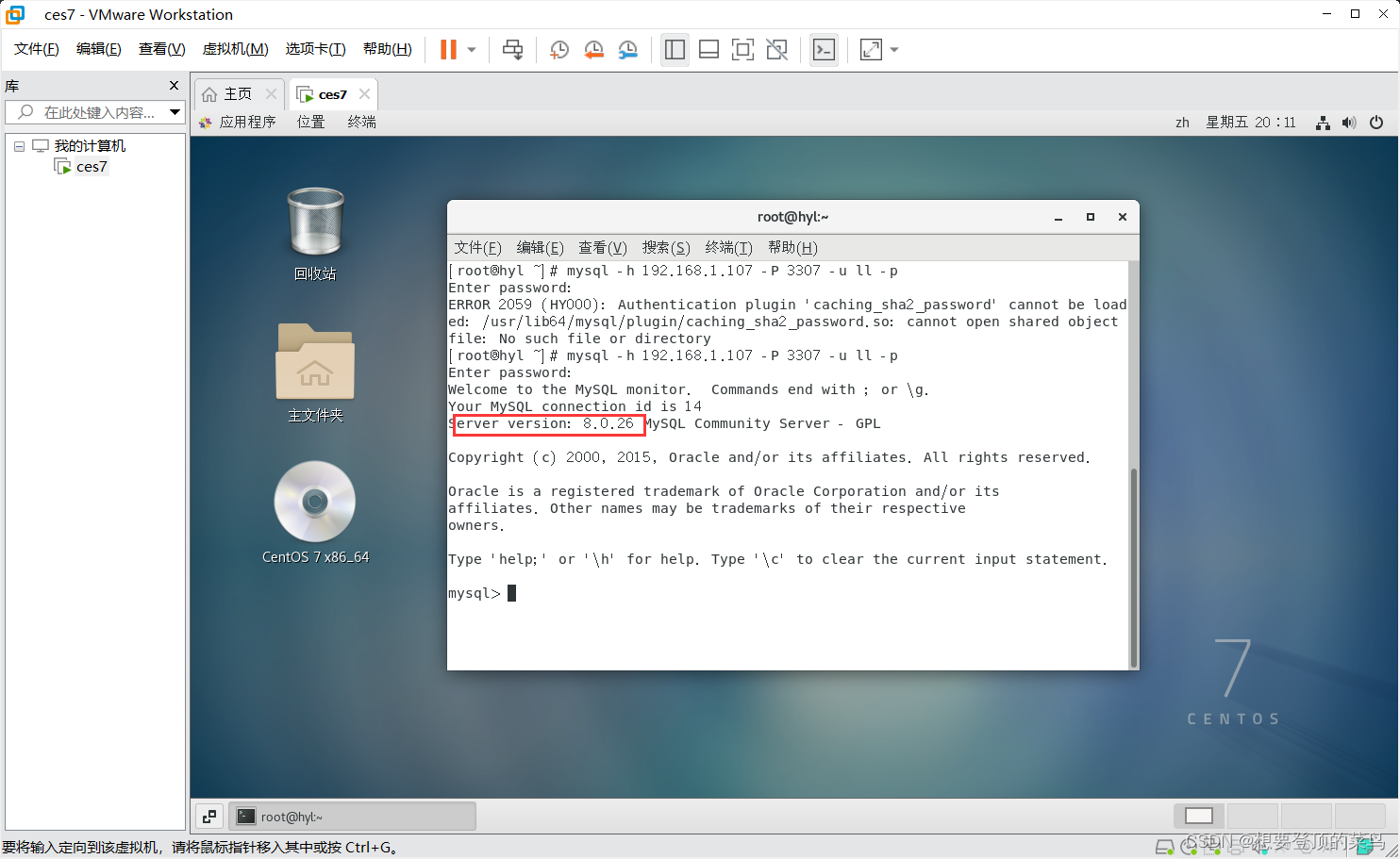The width and height of the screenshot is (1400, 859).
Task: Open the library search dropdown arrow
Action: 175,112
